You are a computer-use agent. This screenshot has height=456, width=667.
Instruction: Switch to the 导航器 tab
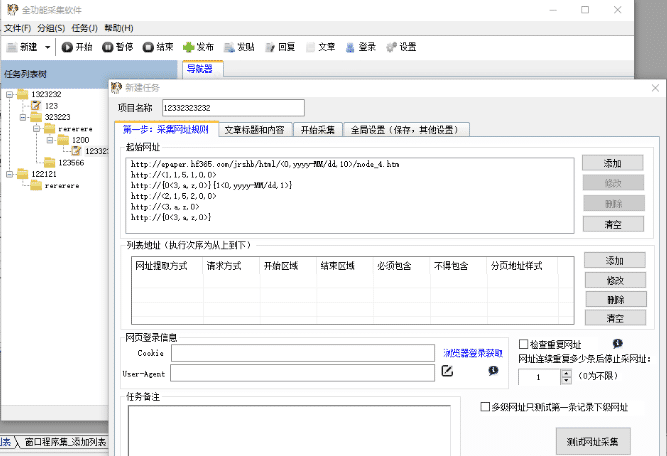pos(203,69)
